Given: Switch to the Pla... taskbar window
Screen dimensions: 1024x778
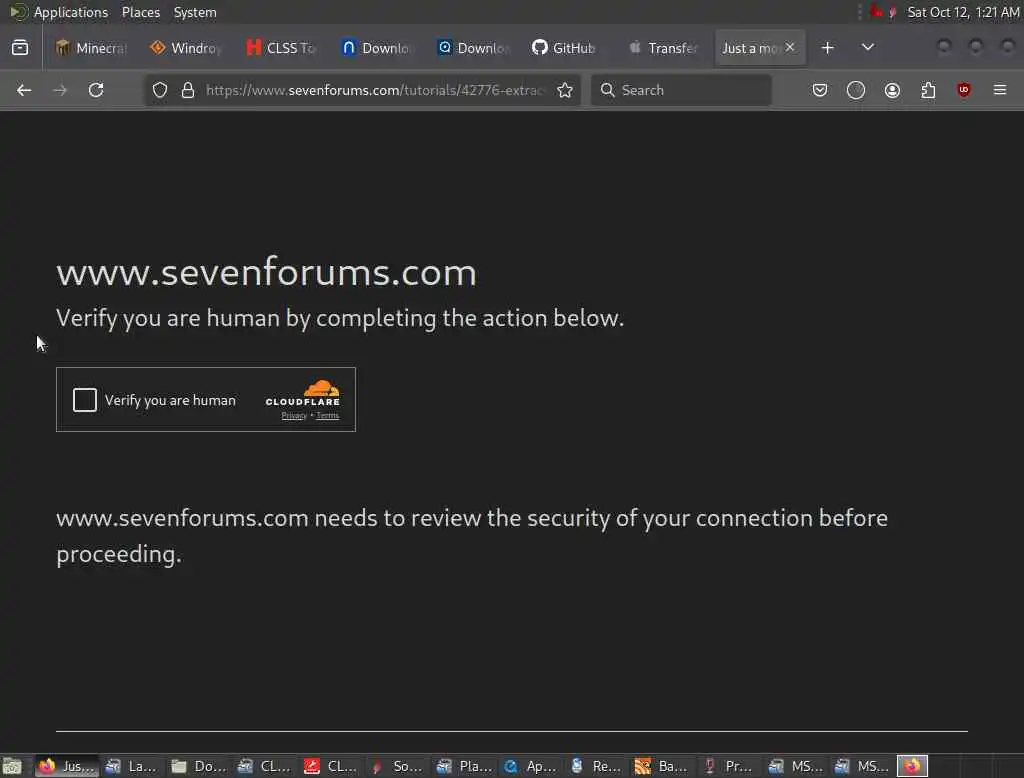Looking at the screenshot, I should (464, 766).
